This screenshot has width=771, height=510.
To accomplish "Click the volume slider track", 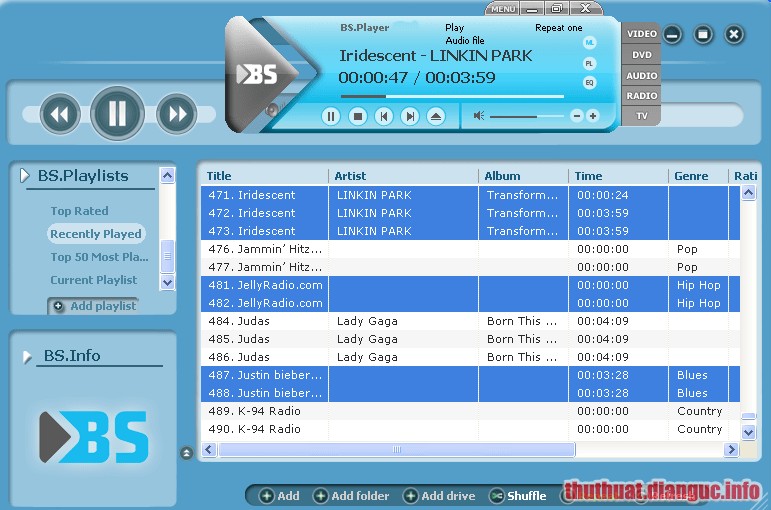I will coord(527,117).
